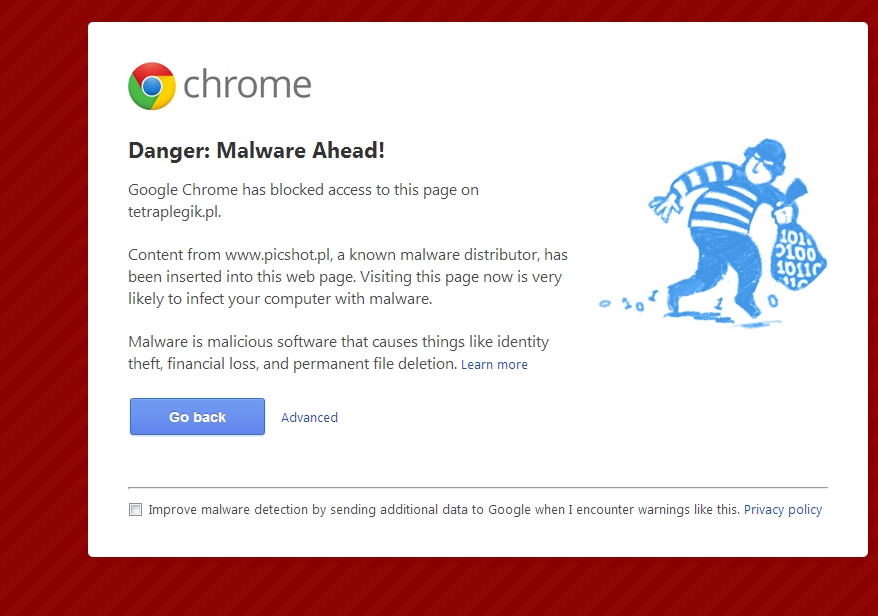Screen dimensions: 878x616
Task: Click the burglar's masked head
Action: click(767, 159)
